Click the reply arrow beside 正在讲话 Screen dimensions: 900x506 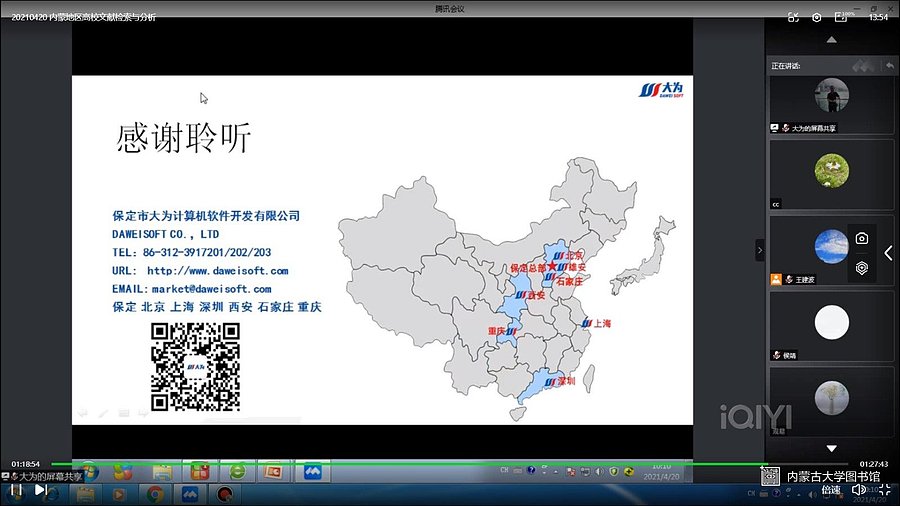point(889,66)
